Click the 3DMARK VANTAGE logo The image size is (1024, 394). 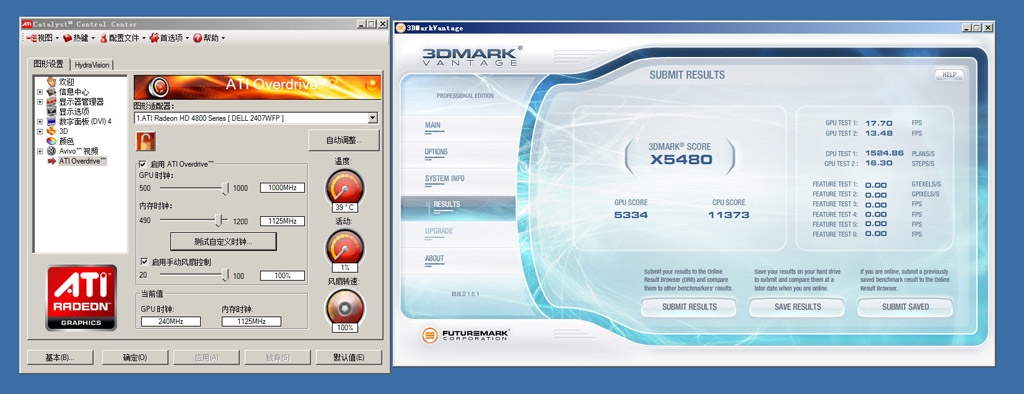pos(472,56)
